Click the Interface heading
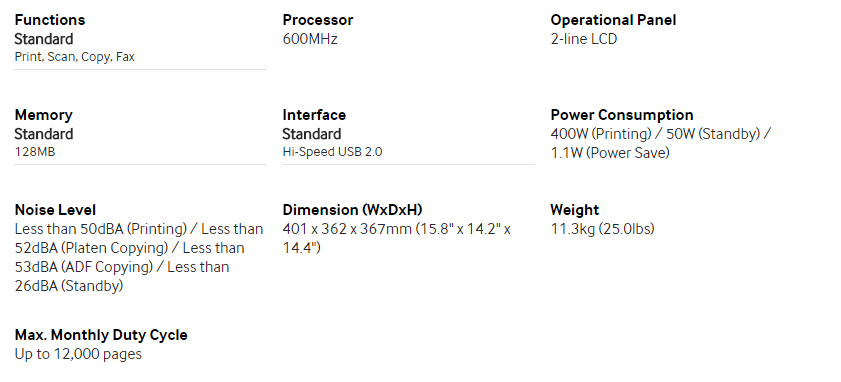This screenshot has height=382, width=841. click(314, 115)
